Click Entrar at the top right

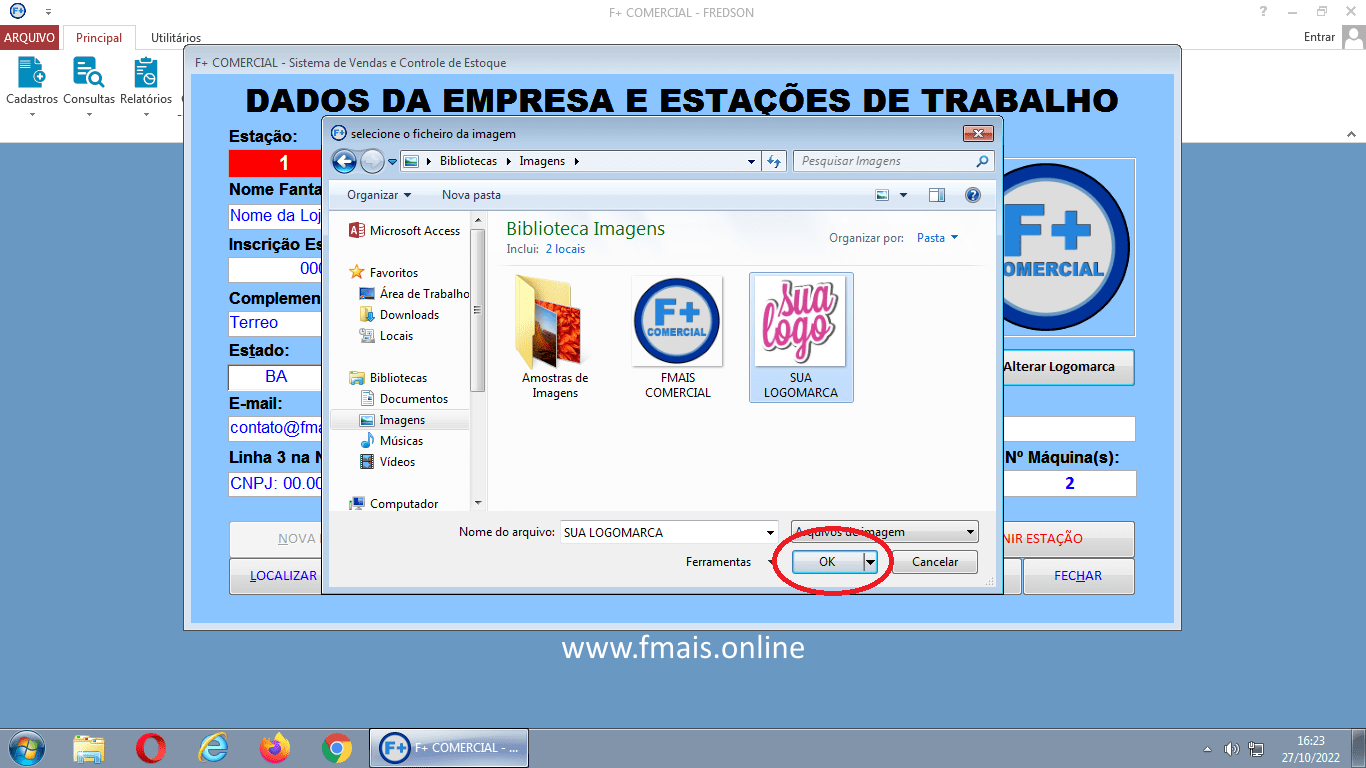1319,37
